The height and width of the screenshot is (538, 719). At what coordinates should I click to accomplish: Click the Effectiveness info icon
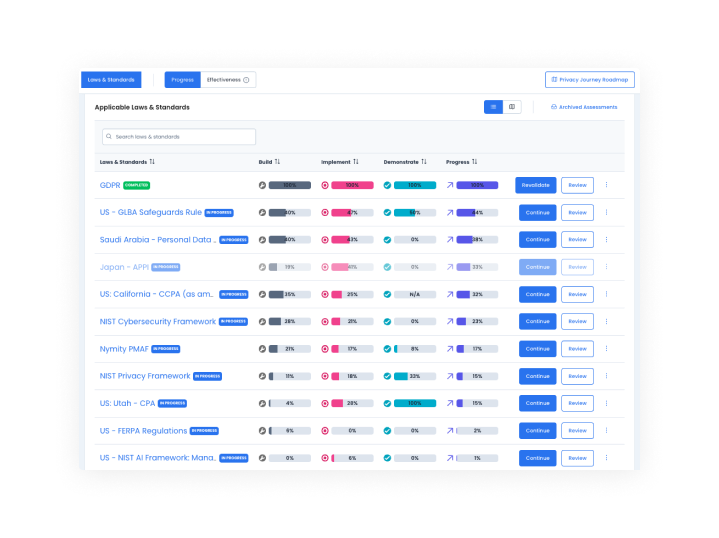click(246, 80)
